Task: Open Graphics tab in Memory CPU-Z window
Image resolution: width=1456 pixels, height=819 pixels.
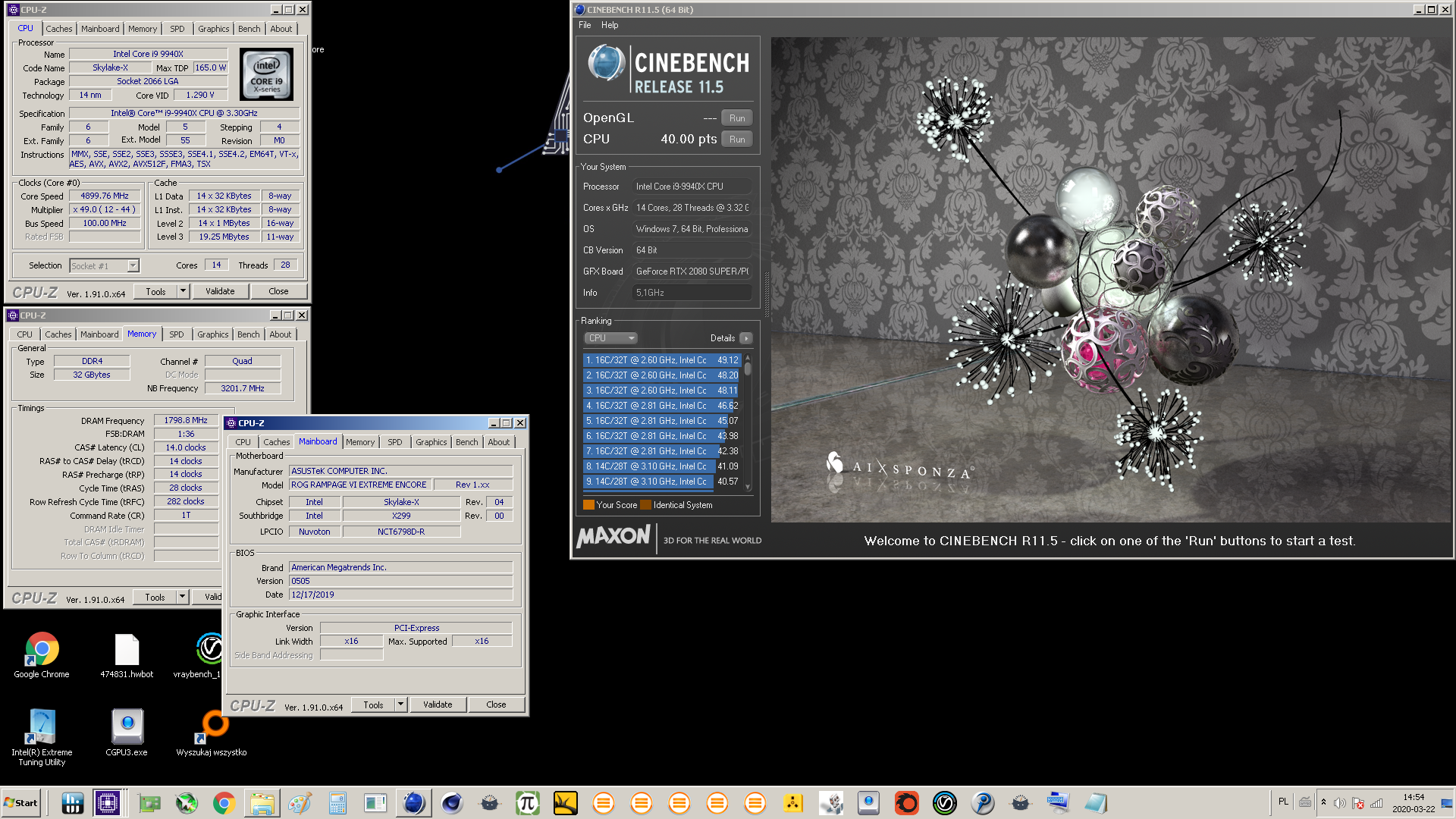Action: (x=213, y=334)
